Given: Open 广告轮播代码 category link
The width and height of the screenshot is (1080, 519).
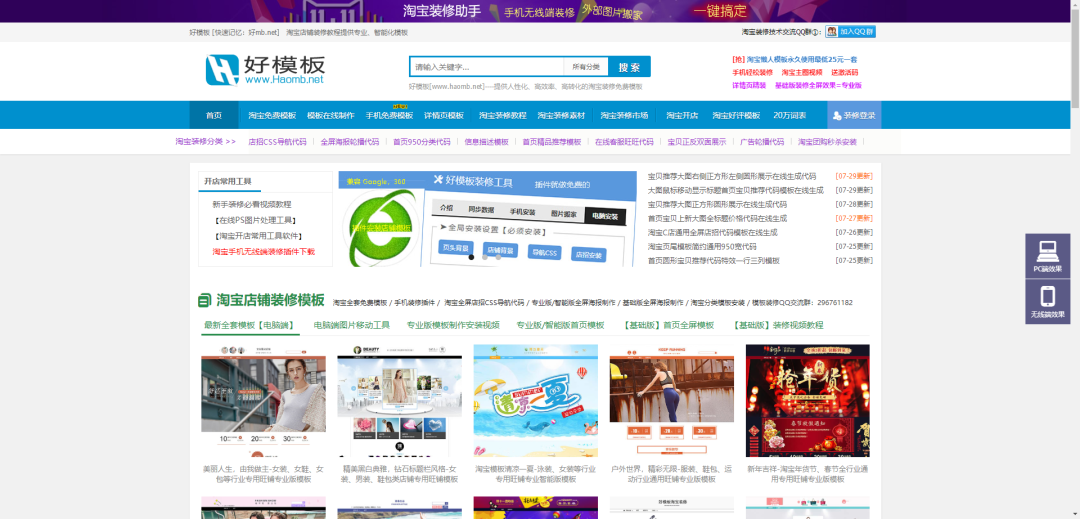Looking at the screenshot, I should [x=762, y=142].
